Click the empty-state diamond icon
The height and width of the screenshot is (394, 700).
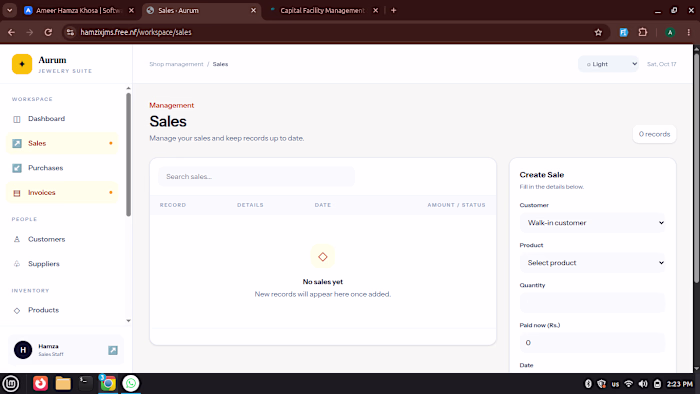[x=323, y=257]
